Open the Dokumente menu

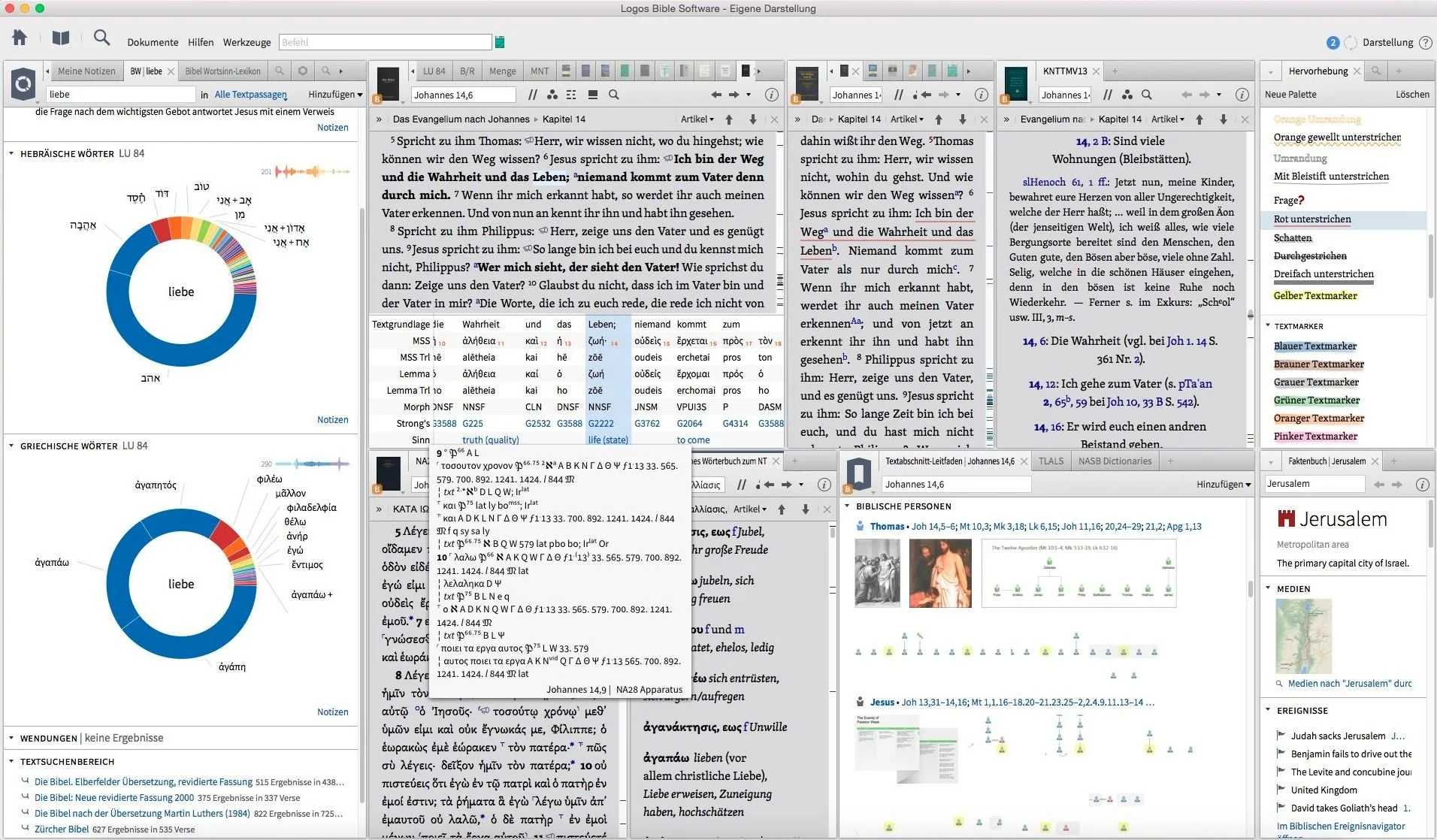(x=153, y=43)
